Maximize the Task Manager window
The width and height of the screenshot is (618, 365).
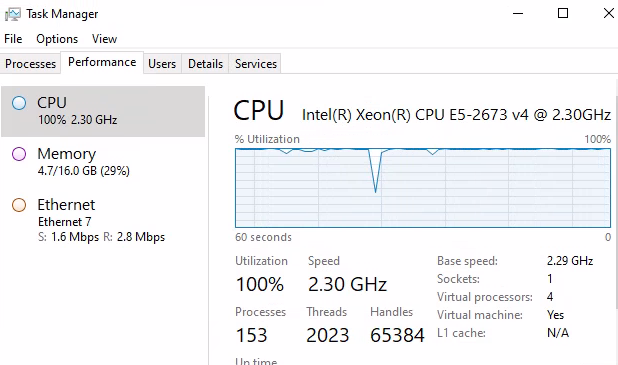pyautogui.click(x=563, y=13)
